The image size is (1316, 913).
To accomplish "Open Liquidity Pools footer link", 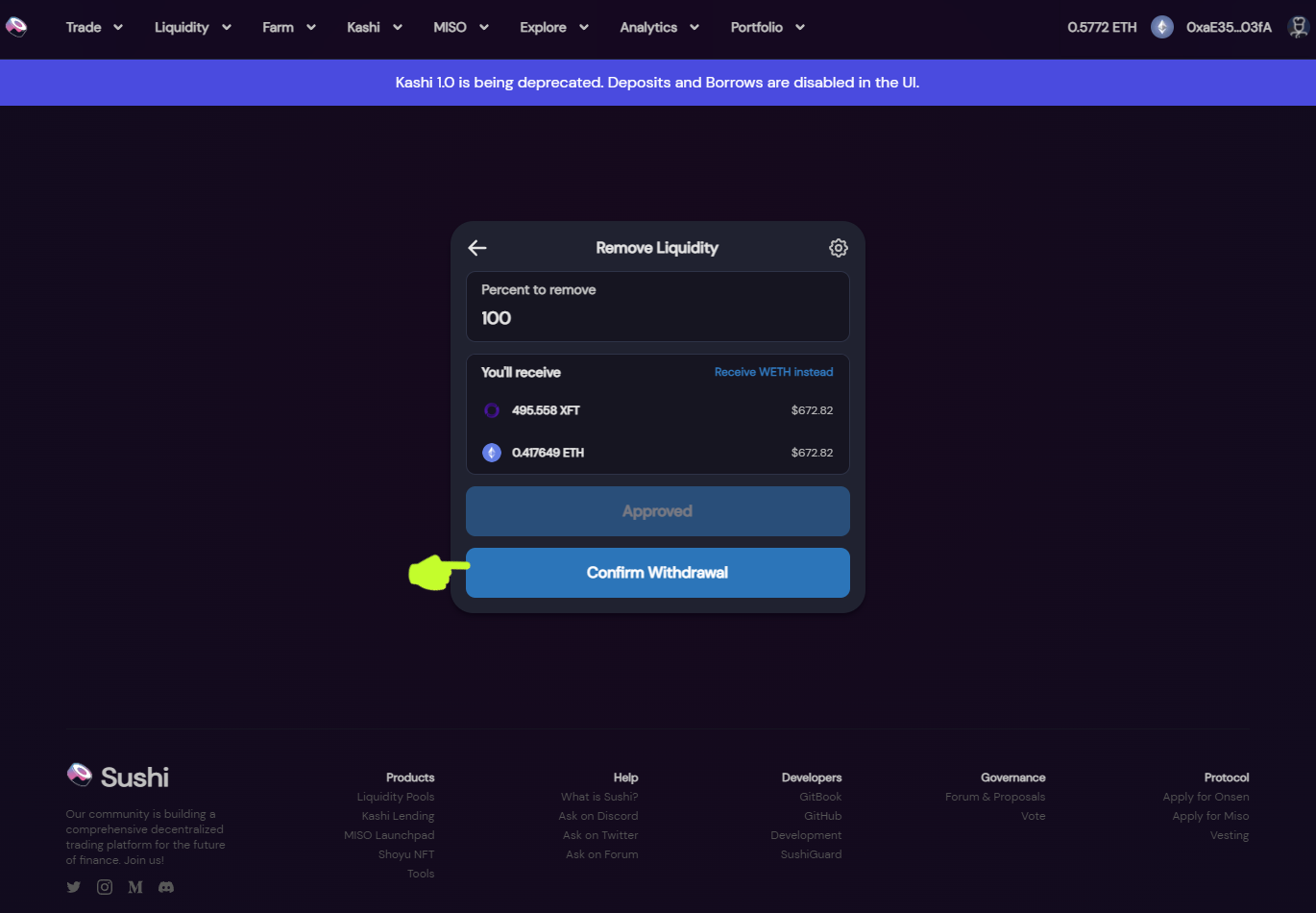I will coord(396,797).
